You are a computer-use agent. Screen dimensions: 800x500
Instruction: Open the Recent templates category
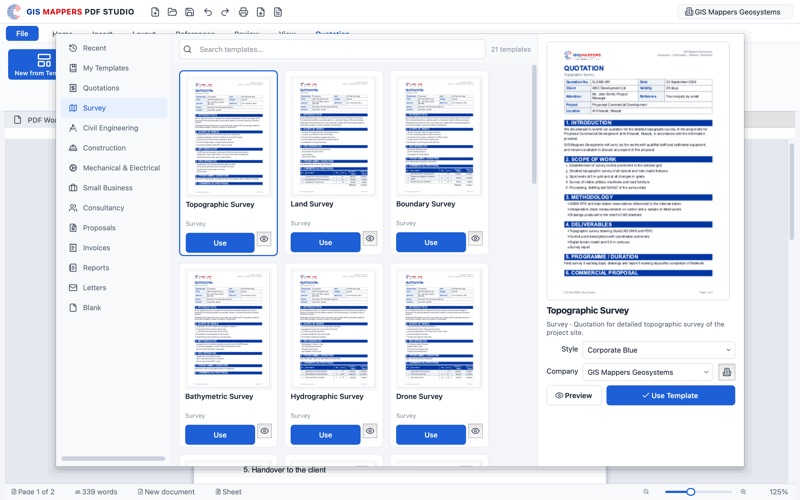tap(113, 48)
